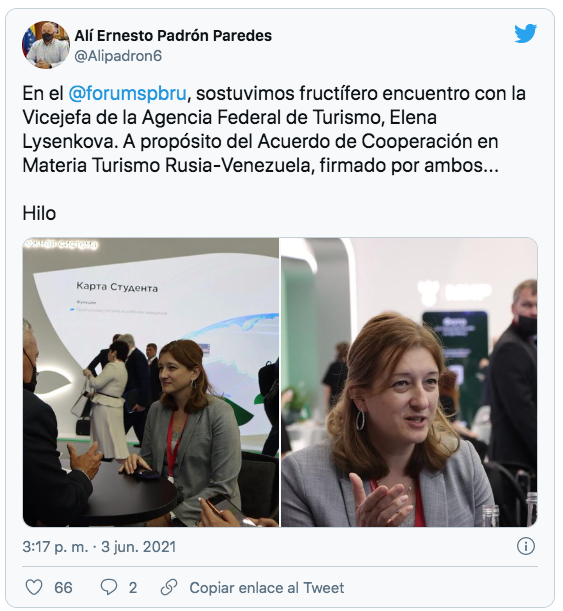The height and width of the screenshot is (611, 563).
Task: Open the @Alipadron6 handle
Action: pos(118,56)
